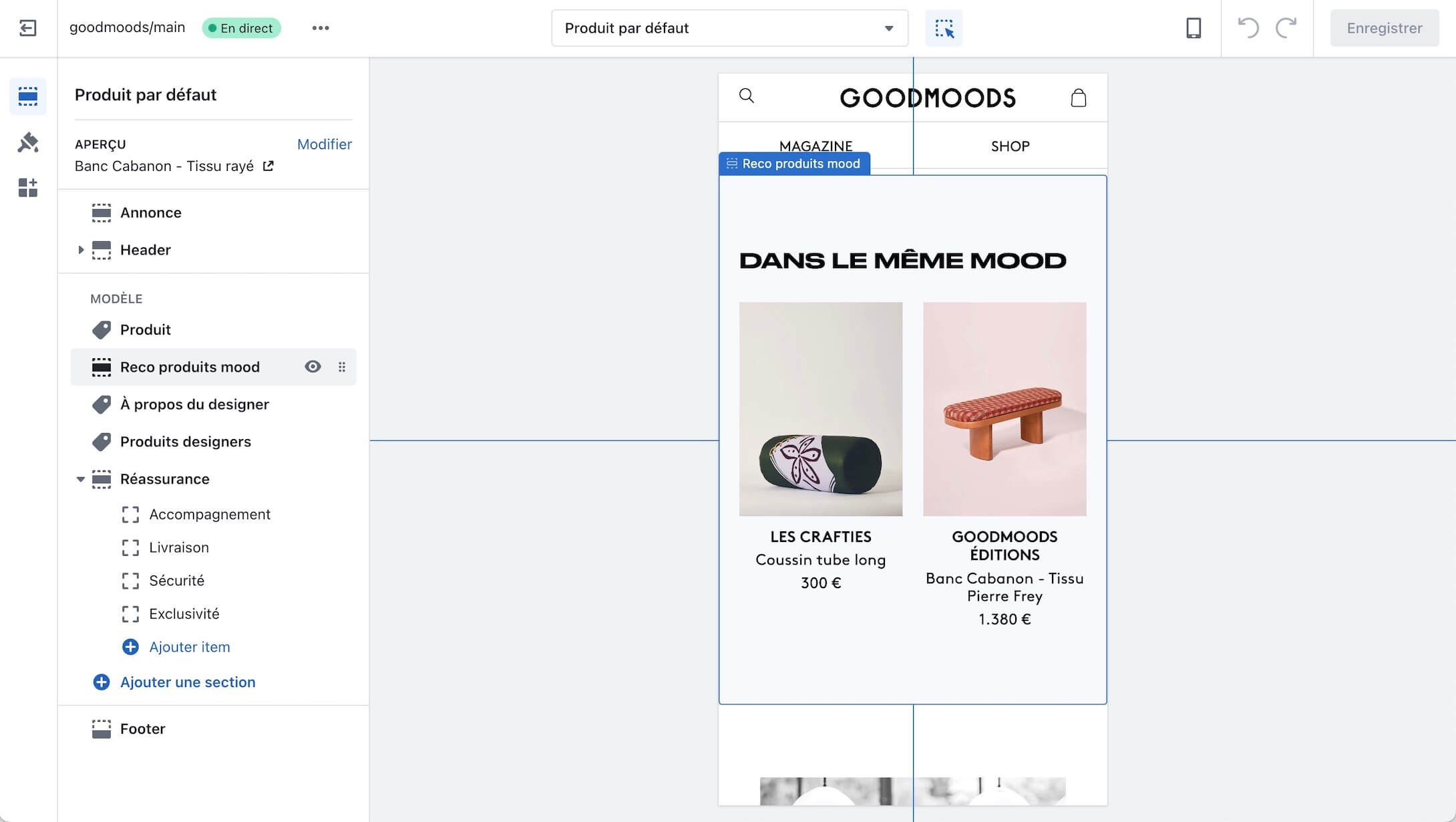Open the shopping bag cart icon
Image resolution: width=1456 pixels, height=822 pixels.
[x=1078, y=98]
